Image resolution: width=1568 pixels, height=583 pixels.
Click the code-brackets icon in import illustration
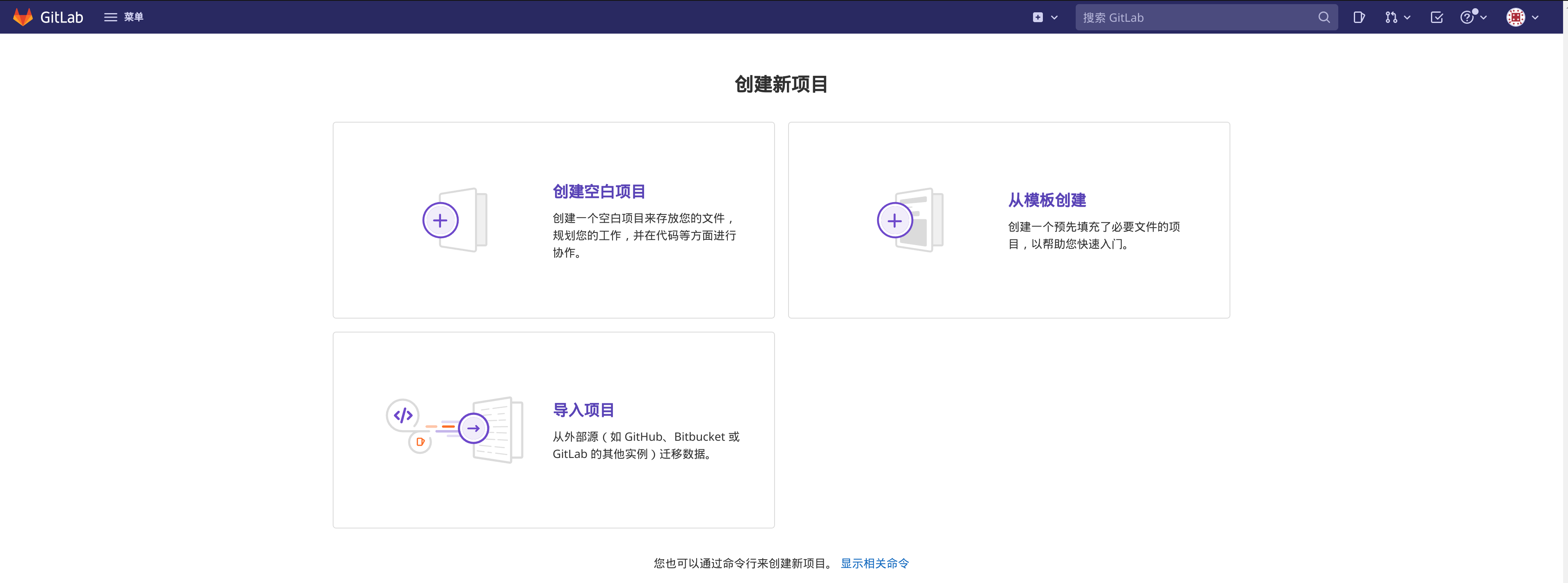click(x=403, y=416)
